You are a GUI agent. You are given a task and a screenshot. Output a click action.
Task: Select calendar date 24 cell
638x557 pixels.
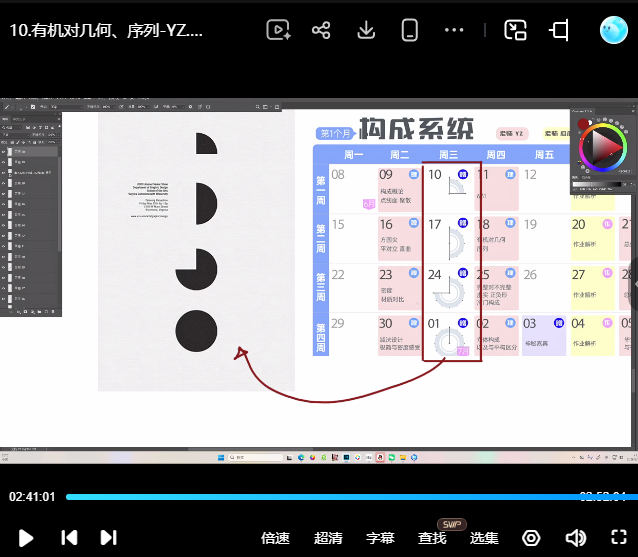pos(449,288)
